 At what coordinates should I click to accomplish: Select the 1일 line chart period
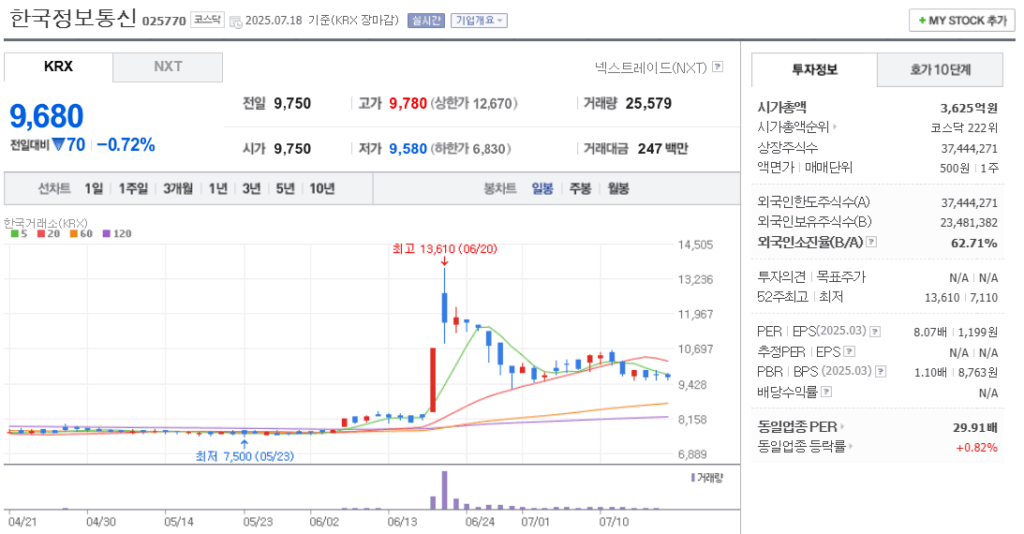(93, 189)
